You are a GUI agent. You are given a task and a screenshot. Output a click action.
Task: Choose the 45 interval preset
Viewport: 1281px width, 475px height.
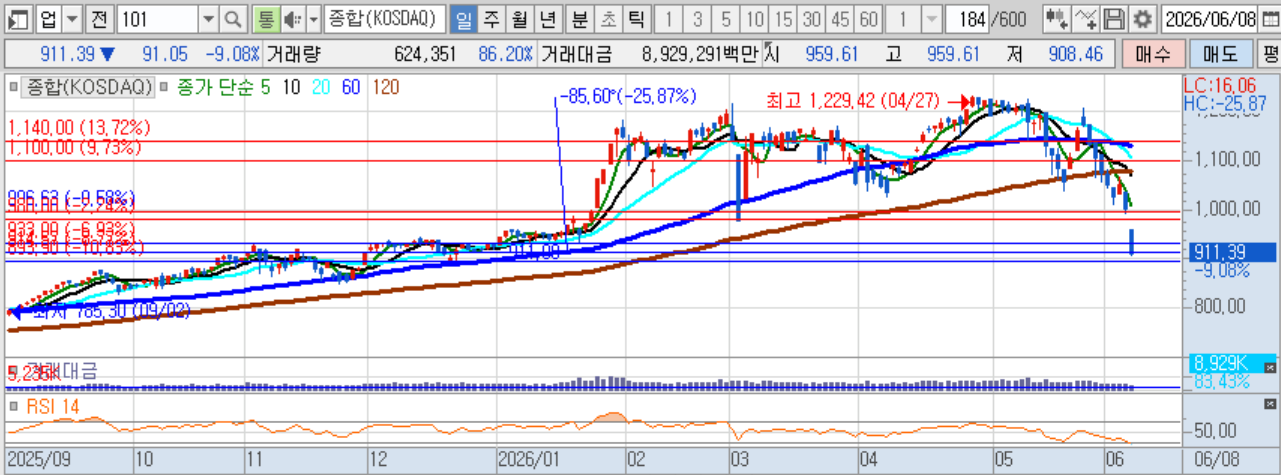pyautogui.click(x=840, y=19)
